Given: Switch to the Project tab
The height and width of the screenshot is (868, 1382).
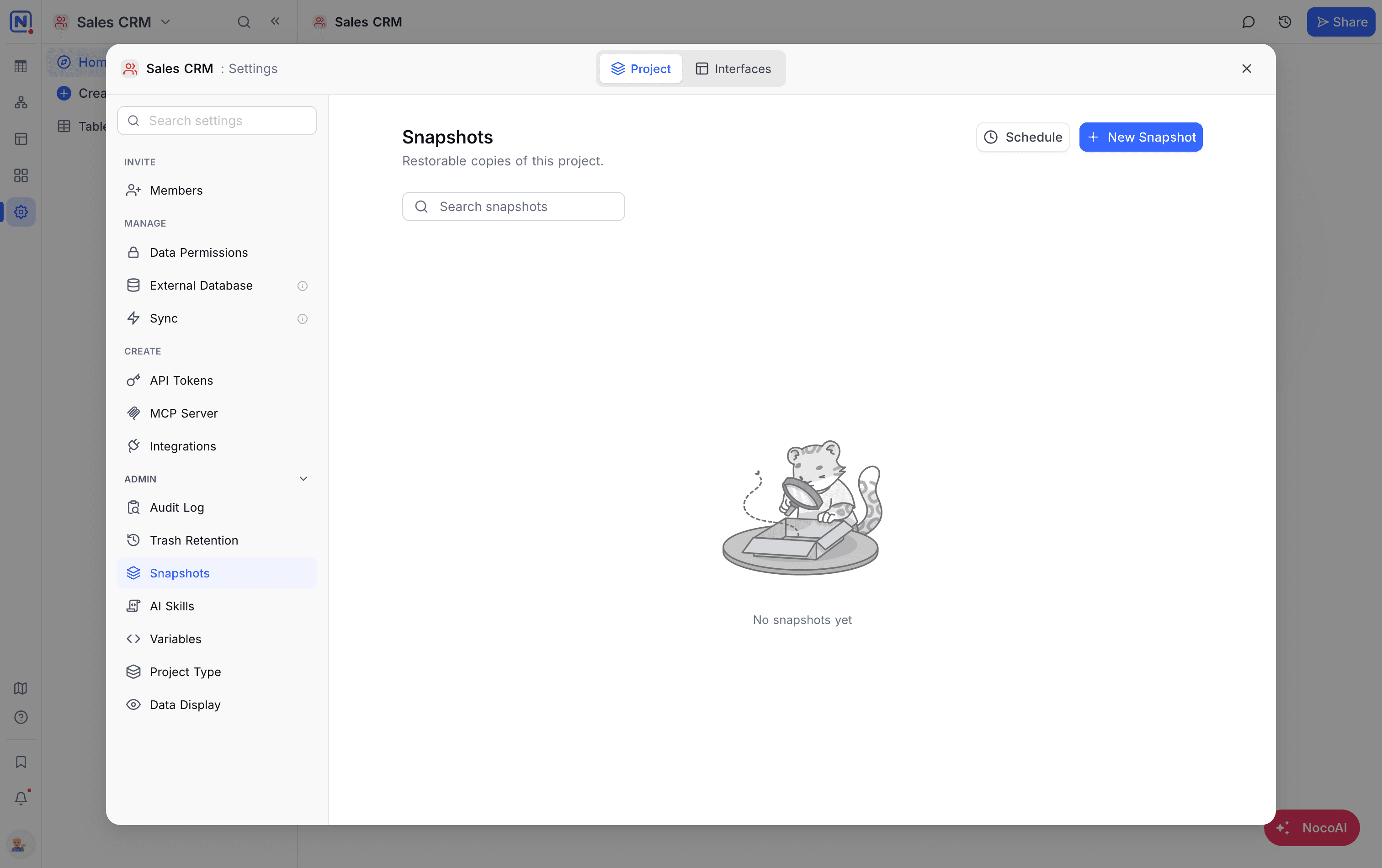Looking at the screenshot, I should coord(641,69).
